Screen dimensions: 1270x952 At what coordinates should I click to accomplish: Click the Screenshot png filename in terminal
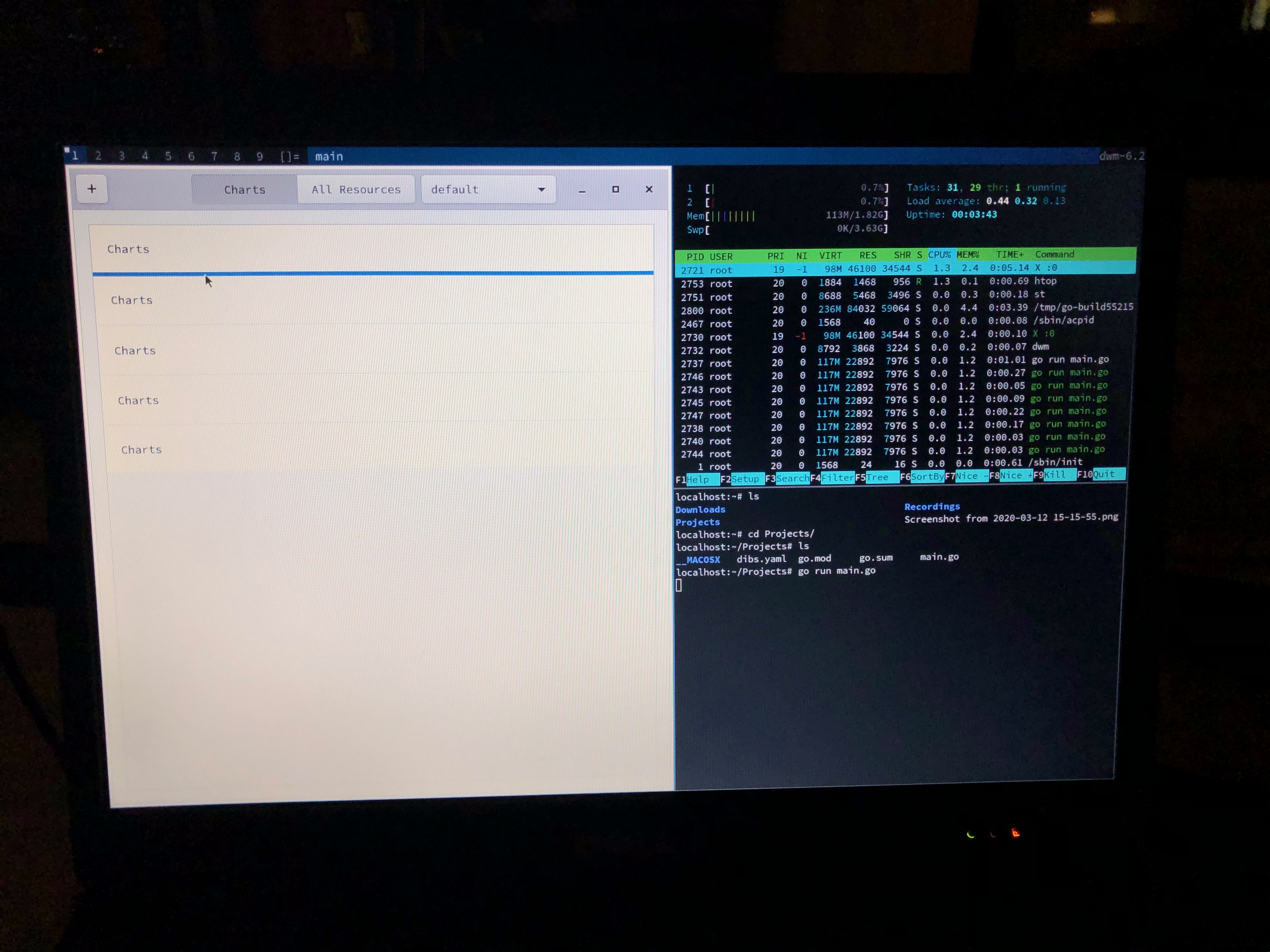[1011, 518]
